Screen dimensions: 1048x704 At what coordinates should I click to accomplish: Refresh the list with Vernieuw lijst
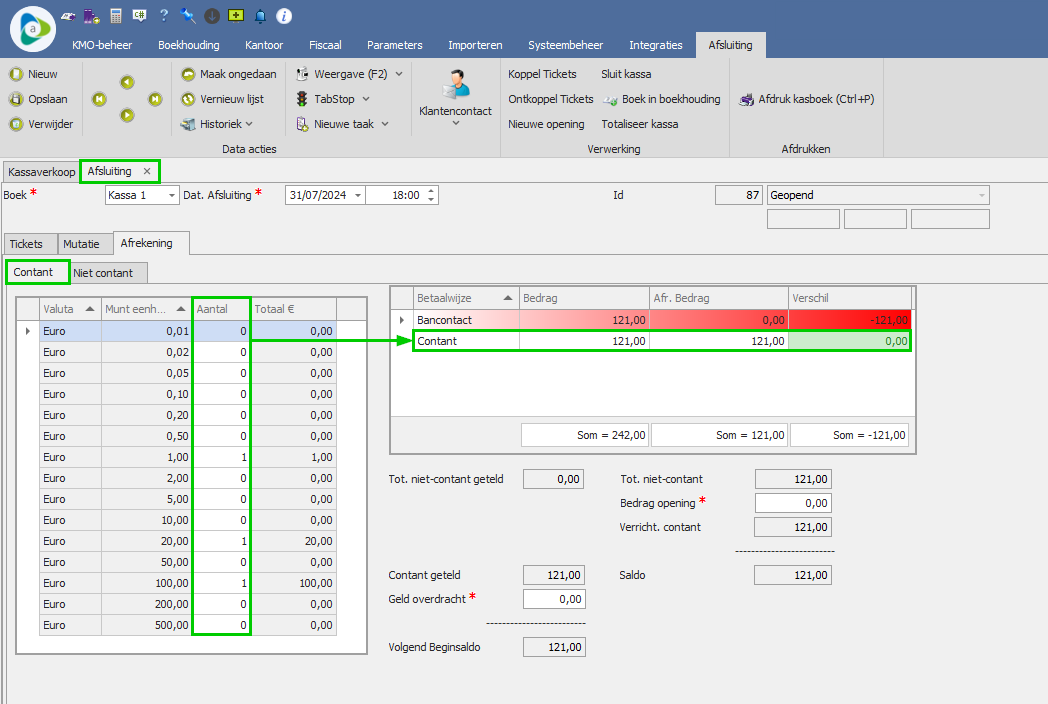(x=223, y=99)
